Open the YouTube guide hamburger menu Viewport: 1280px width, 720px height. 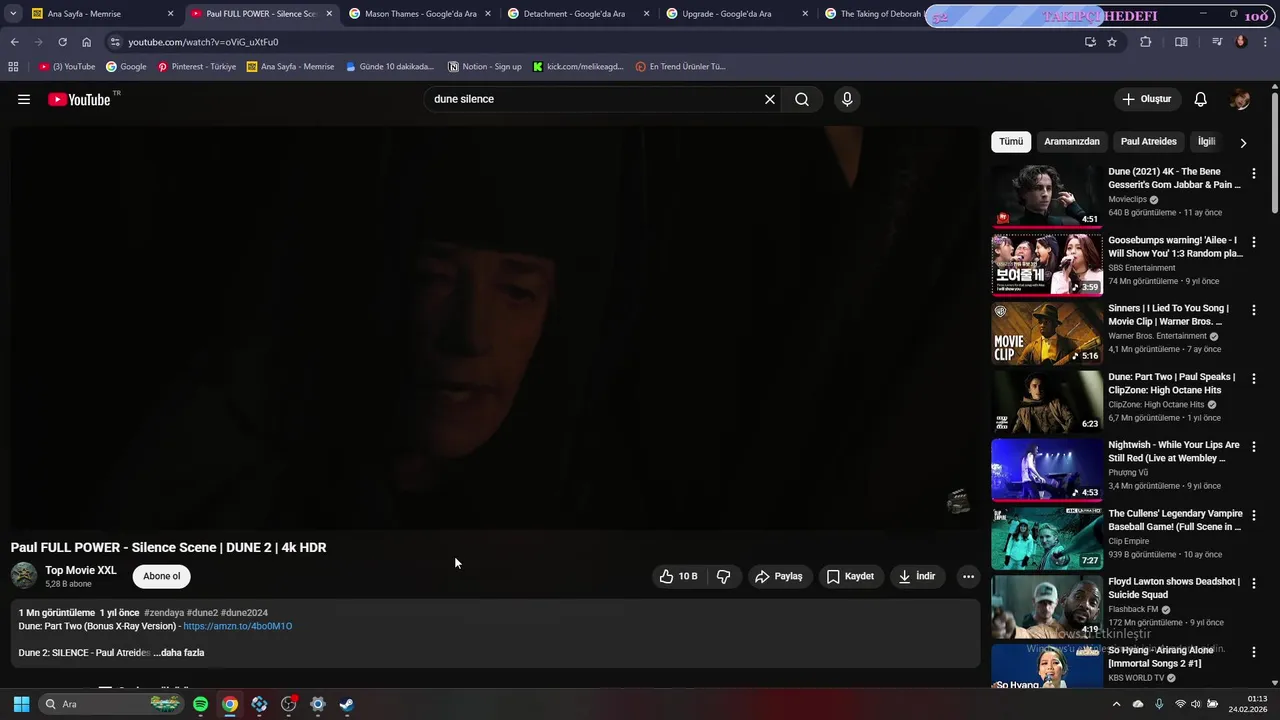[24, 99]
